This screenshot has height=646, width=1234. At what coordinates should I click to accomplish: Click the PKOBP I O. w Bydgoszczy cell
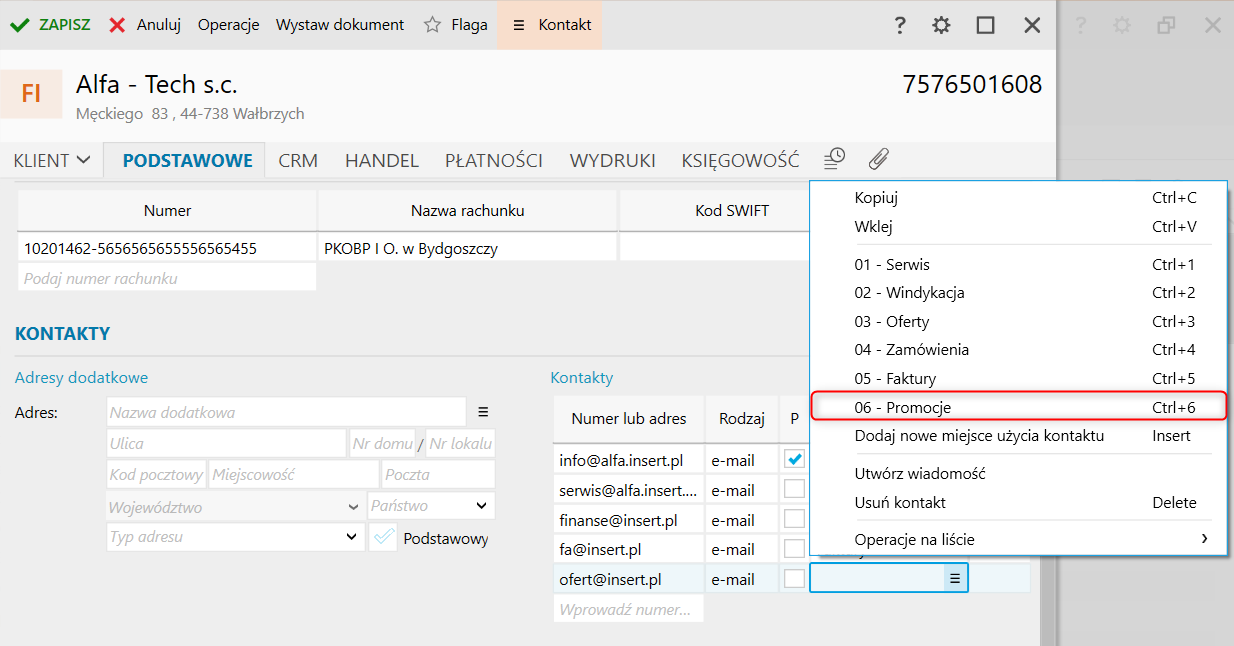click(468, 248)
